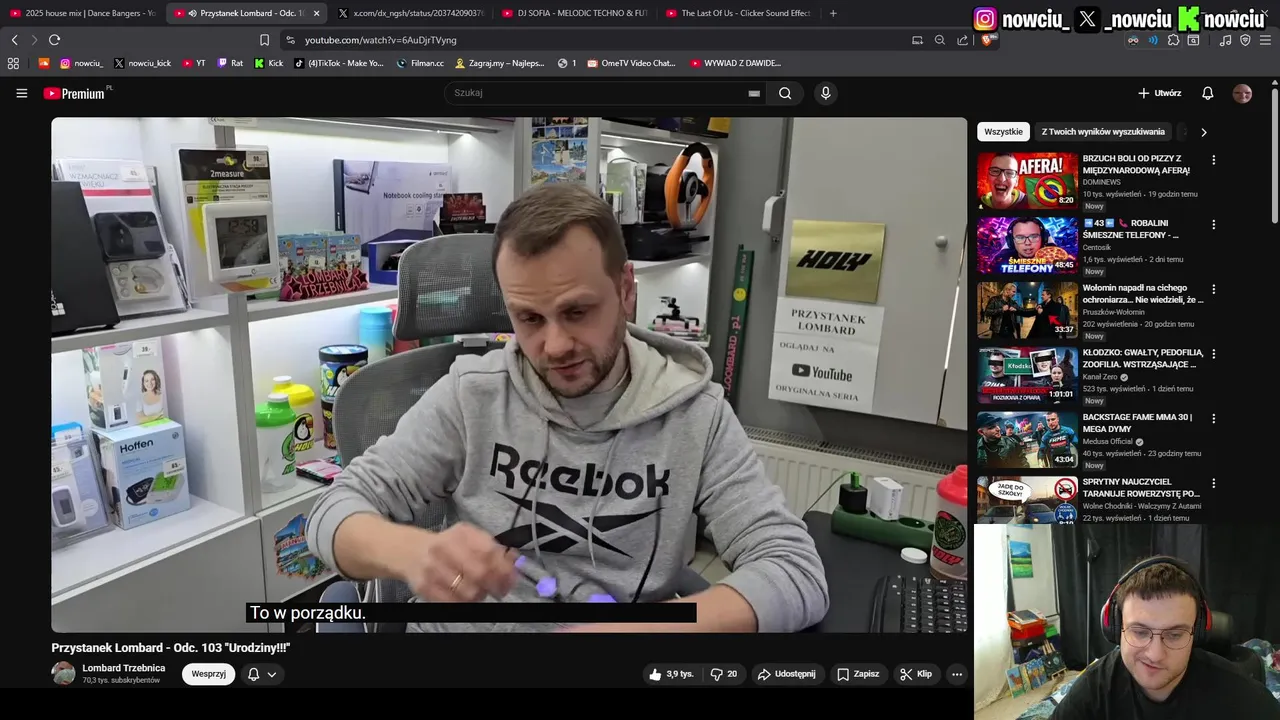Like the video with thumbs up
The width and height of the screenshot is (1280, 720).
(670, 674)
